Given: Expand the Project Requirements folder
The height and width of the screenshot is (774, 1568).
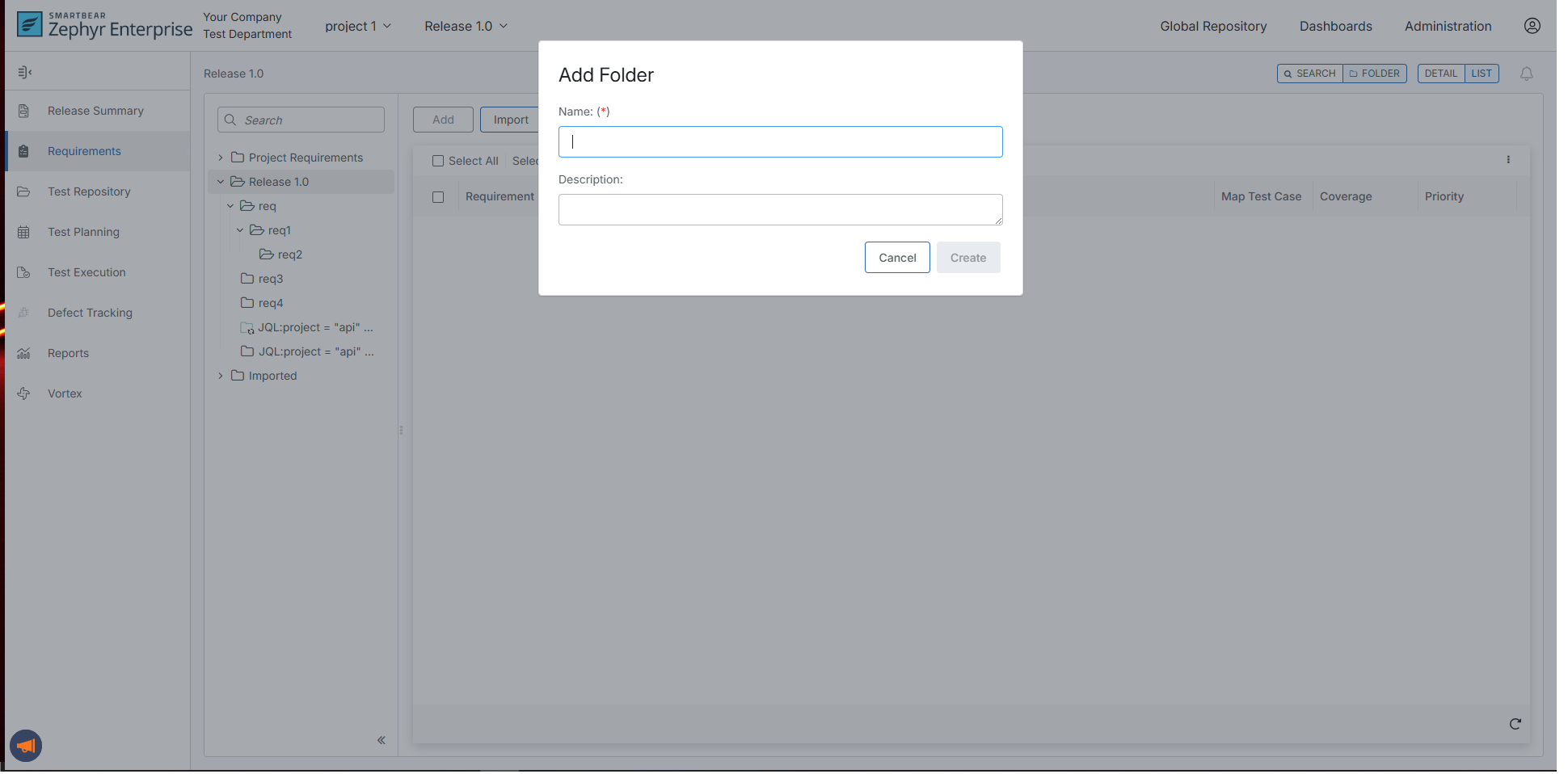Looking at the screenshot, I should coord(221,158).
